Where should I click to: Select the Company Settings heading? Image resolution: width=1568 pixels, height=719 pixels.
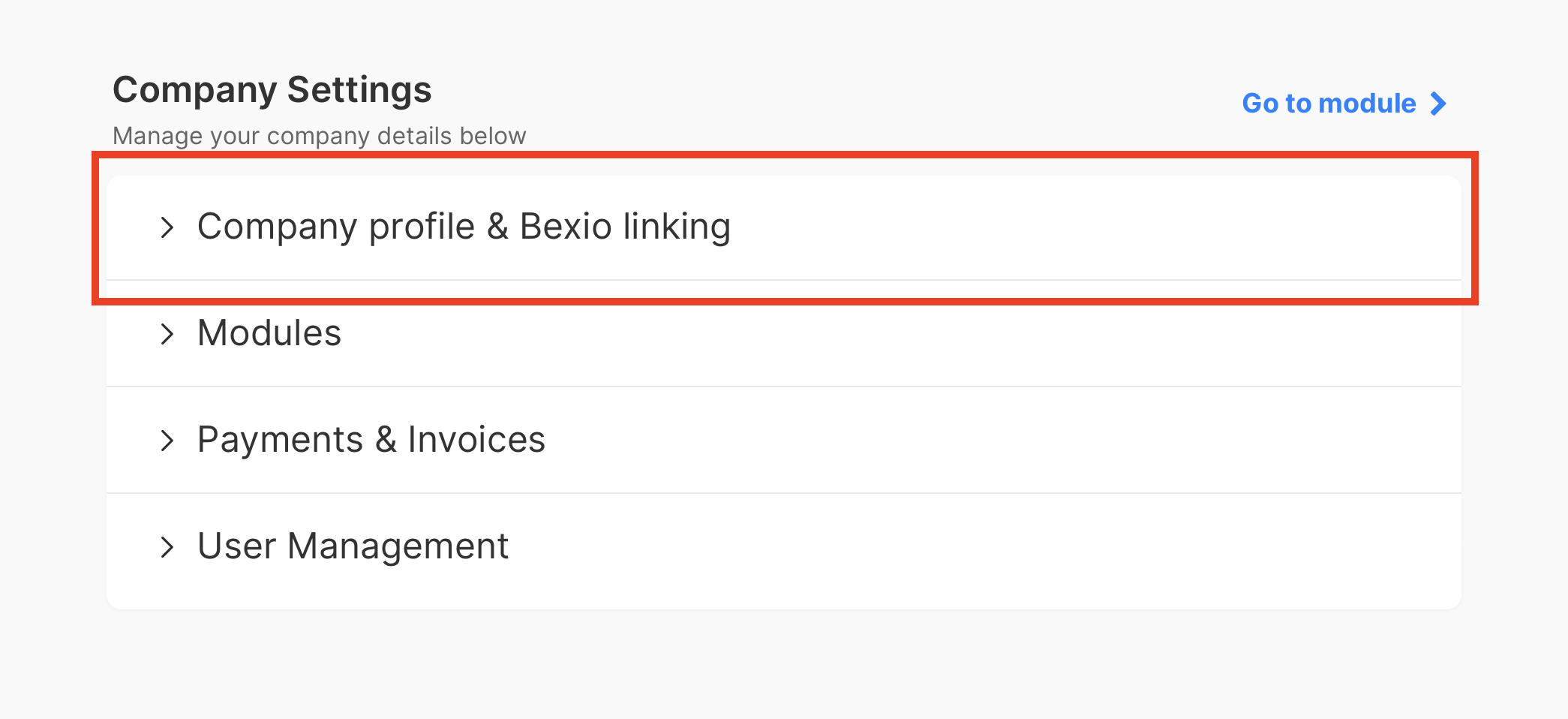click(x=272, y=89)
